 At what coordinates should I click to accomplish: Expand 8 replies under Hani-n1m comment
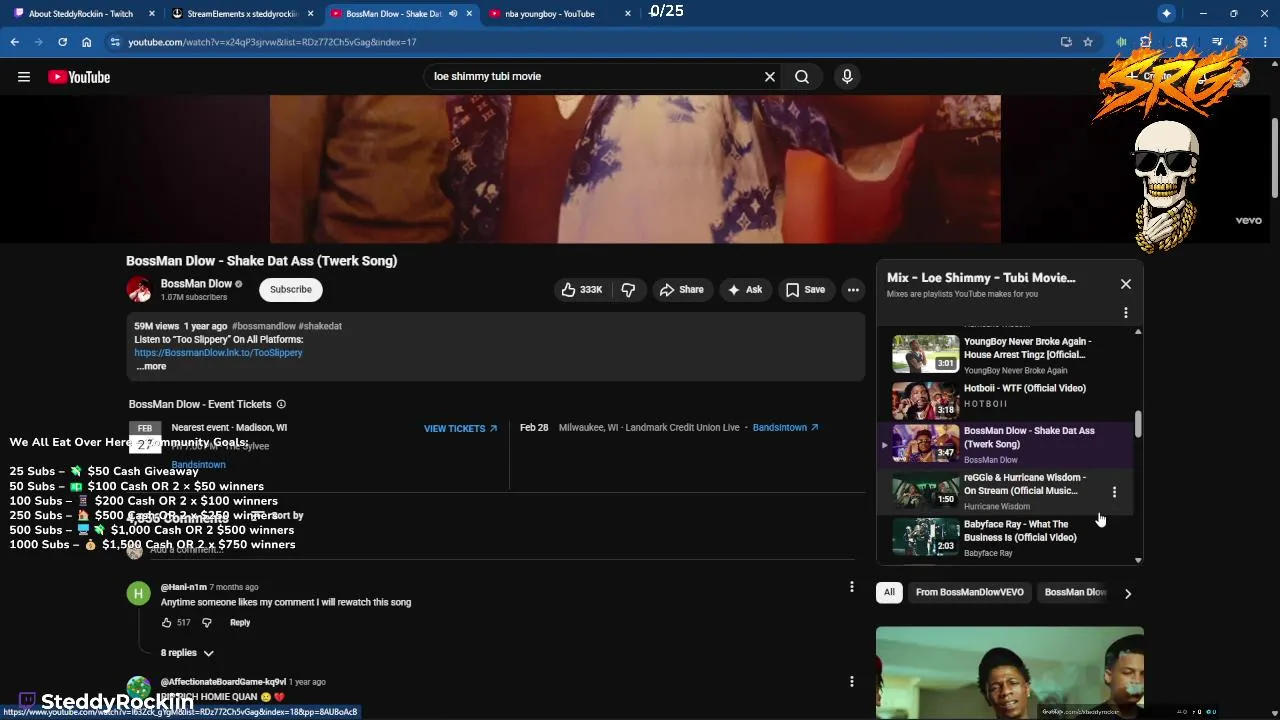[x=187, y=653]
